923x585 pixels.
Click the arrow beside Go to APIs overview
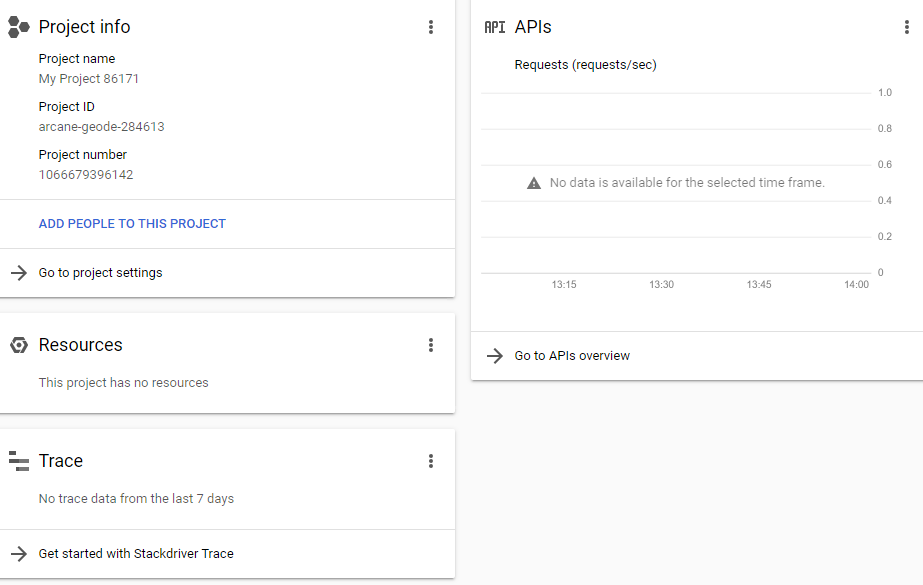[x=494, y=355]
